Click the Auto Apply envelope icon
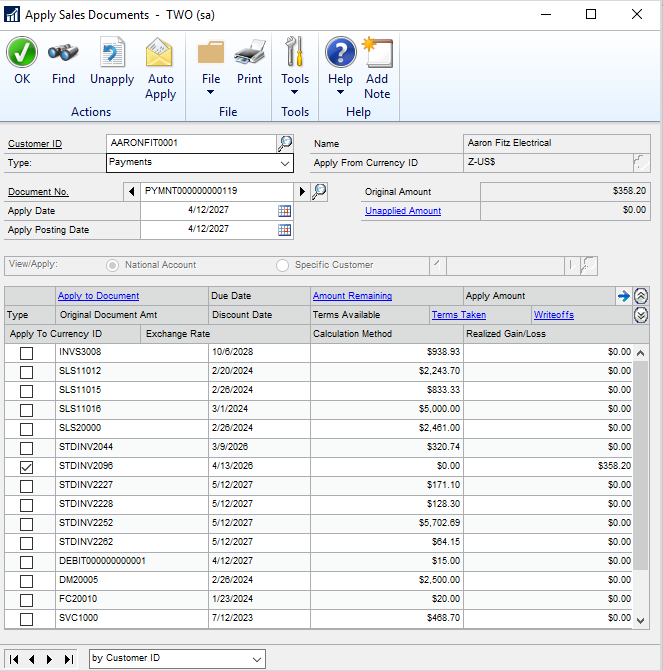The height and width of the screenshot is (671, 663). pos(160,53)
